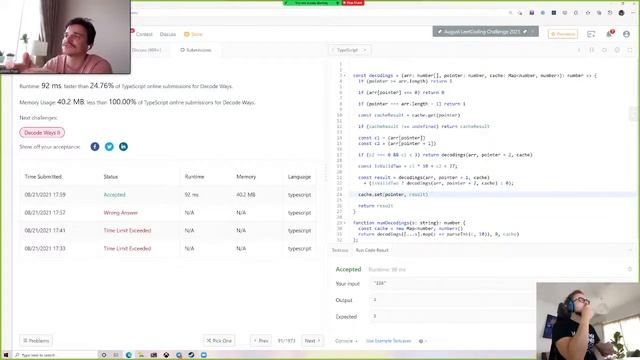Click the Your input testcase field
The width and height of the screenshot is (640, 360).
pos(453,283)
